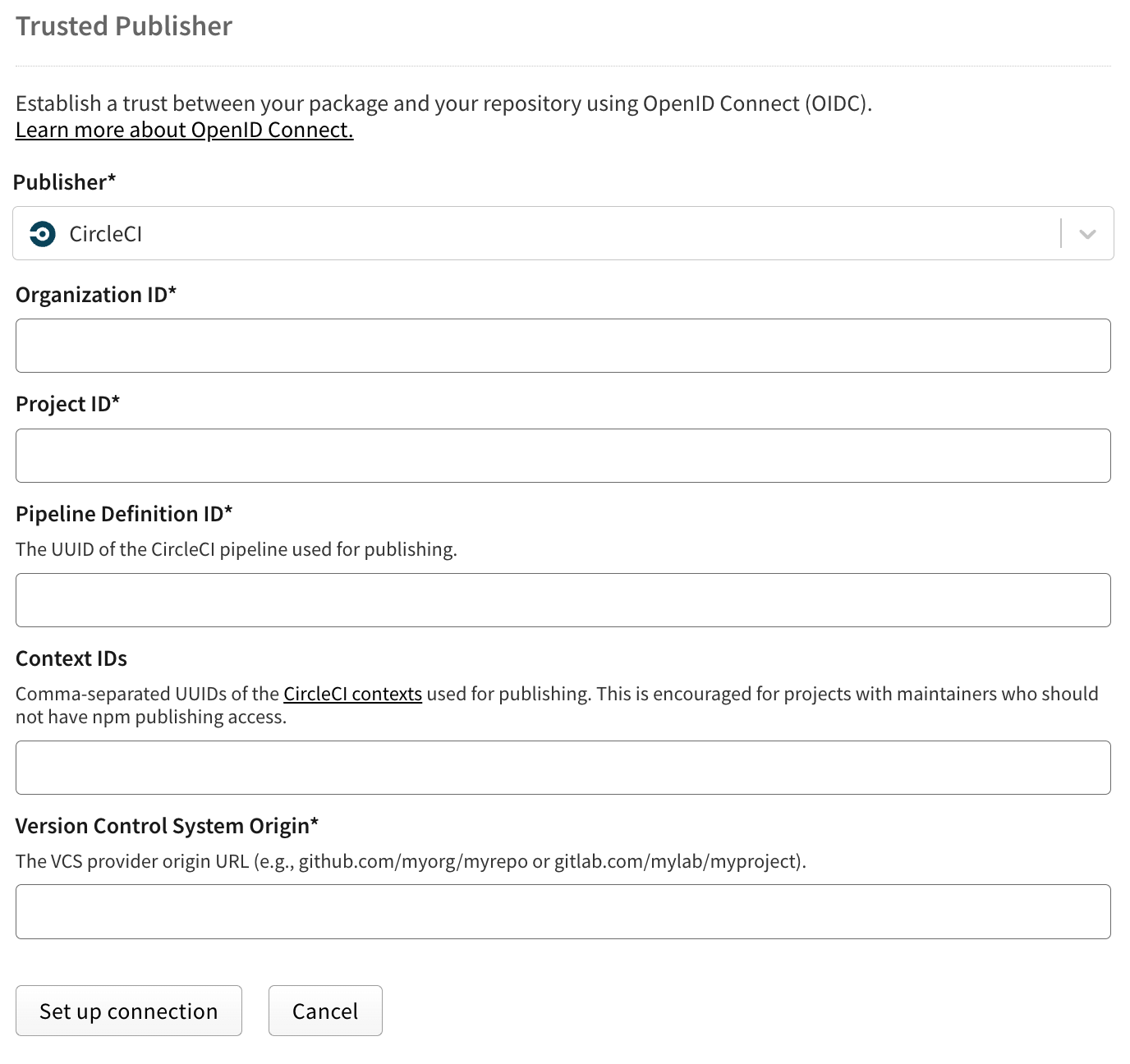
Task: Click the Project ID label text
Action: 67,404
